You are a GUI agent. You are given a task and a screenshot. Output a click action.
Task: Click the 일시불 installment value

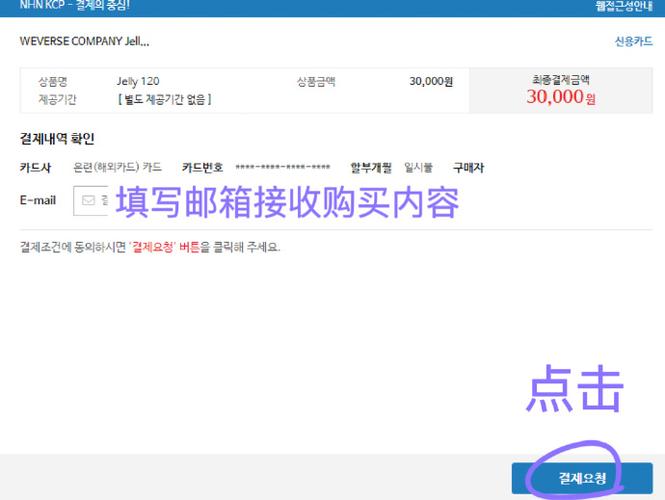(x=418, y=168)
